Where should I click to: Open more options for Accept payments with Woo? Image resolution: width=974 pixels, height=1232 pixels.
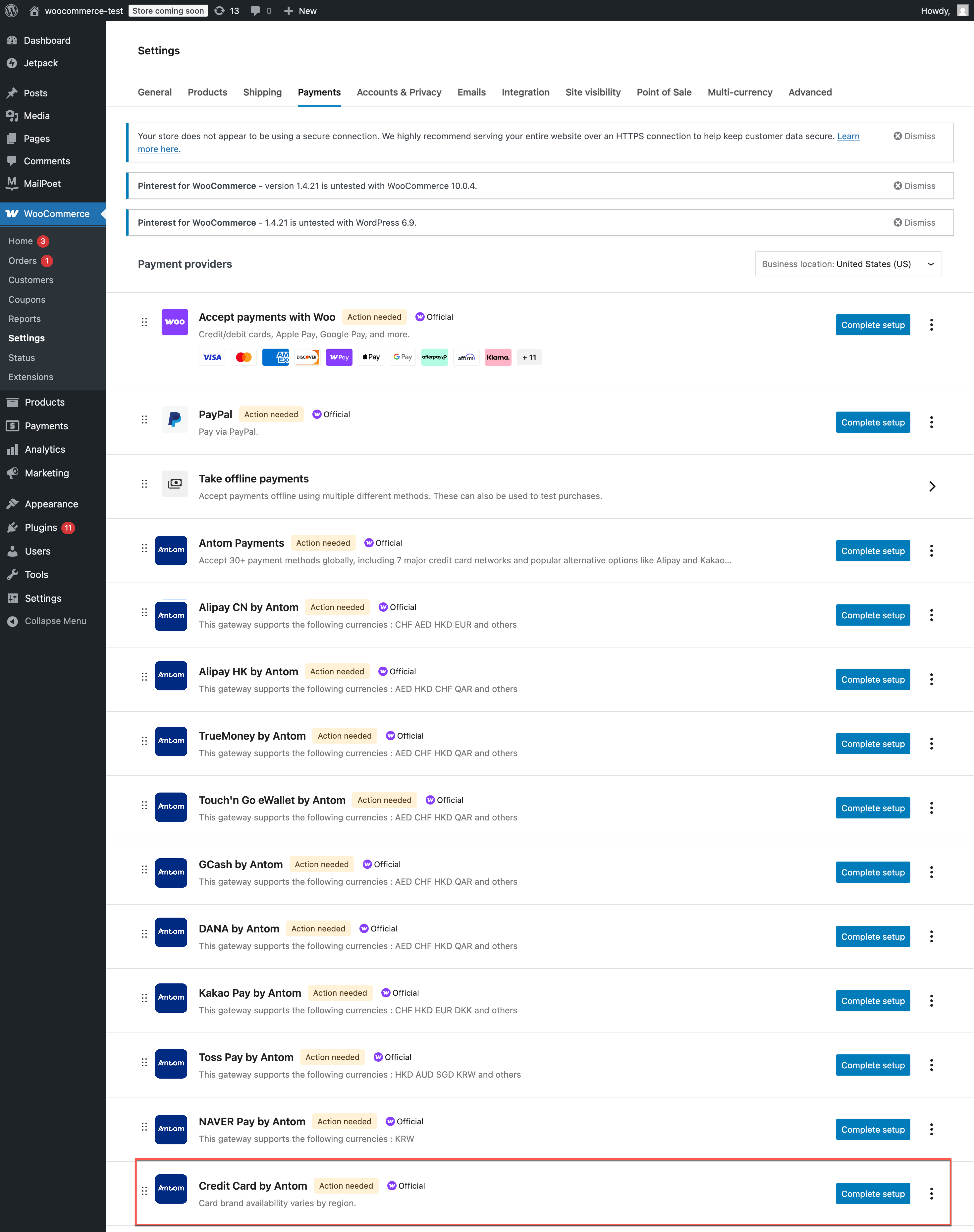click(931, 325)
